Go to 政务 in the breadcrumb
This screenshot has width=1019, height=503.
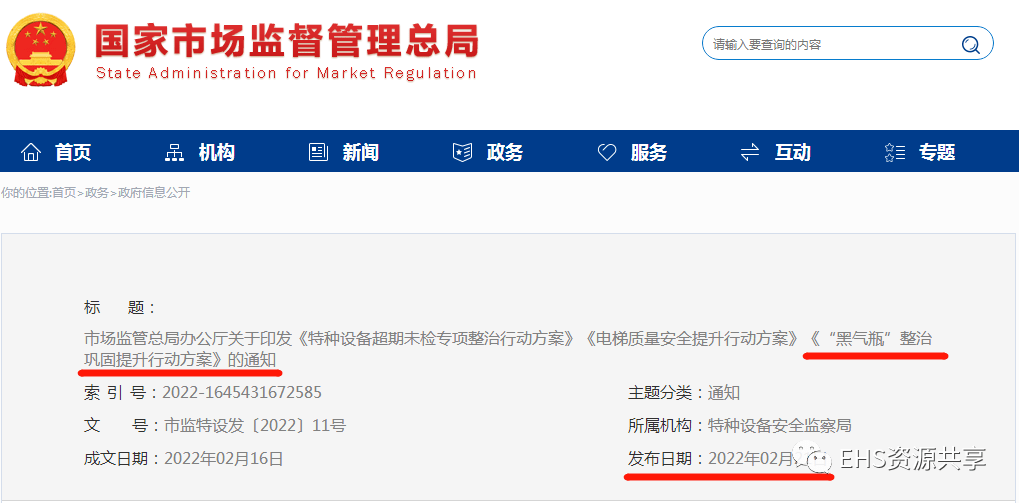pos(97,193)
